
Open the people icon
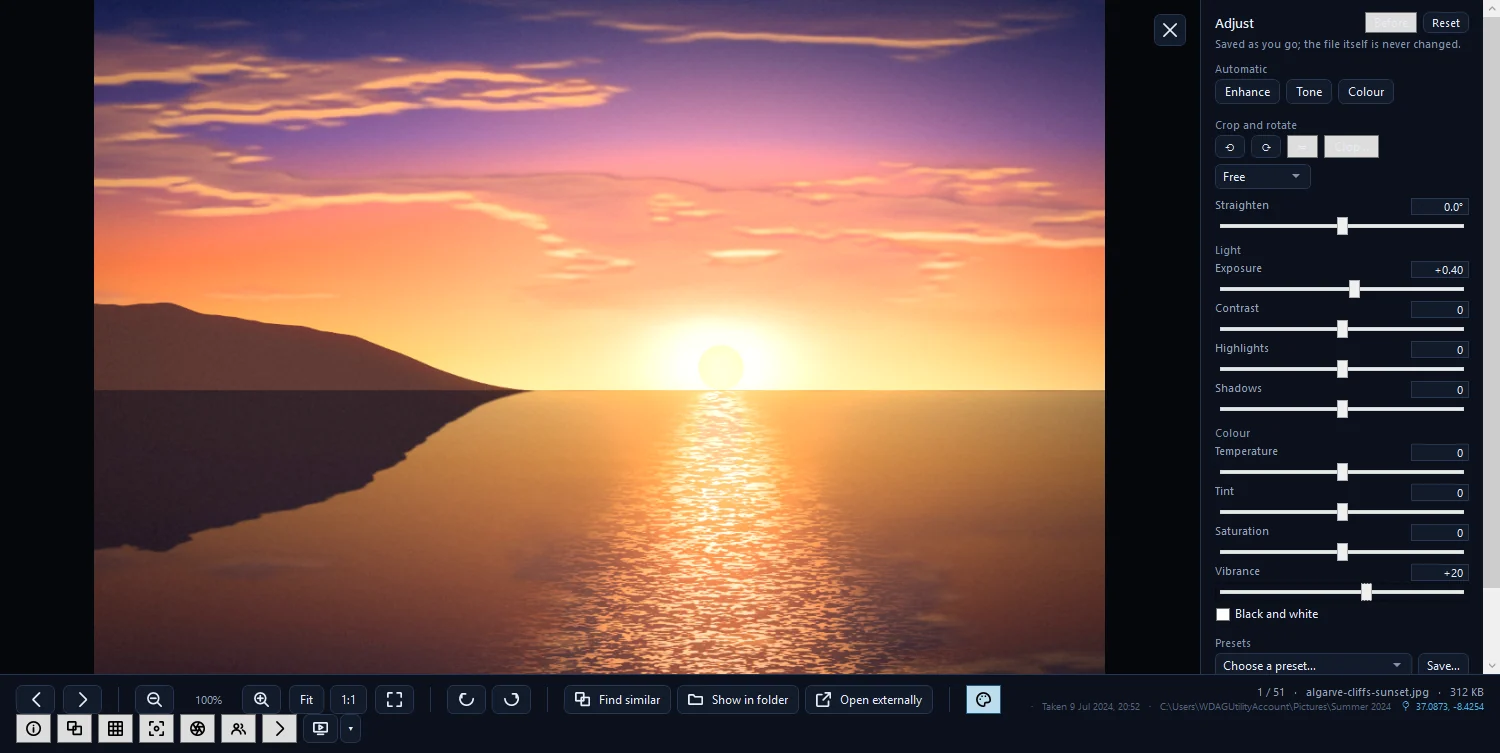(238, 728)
